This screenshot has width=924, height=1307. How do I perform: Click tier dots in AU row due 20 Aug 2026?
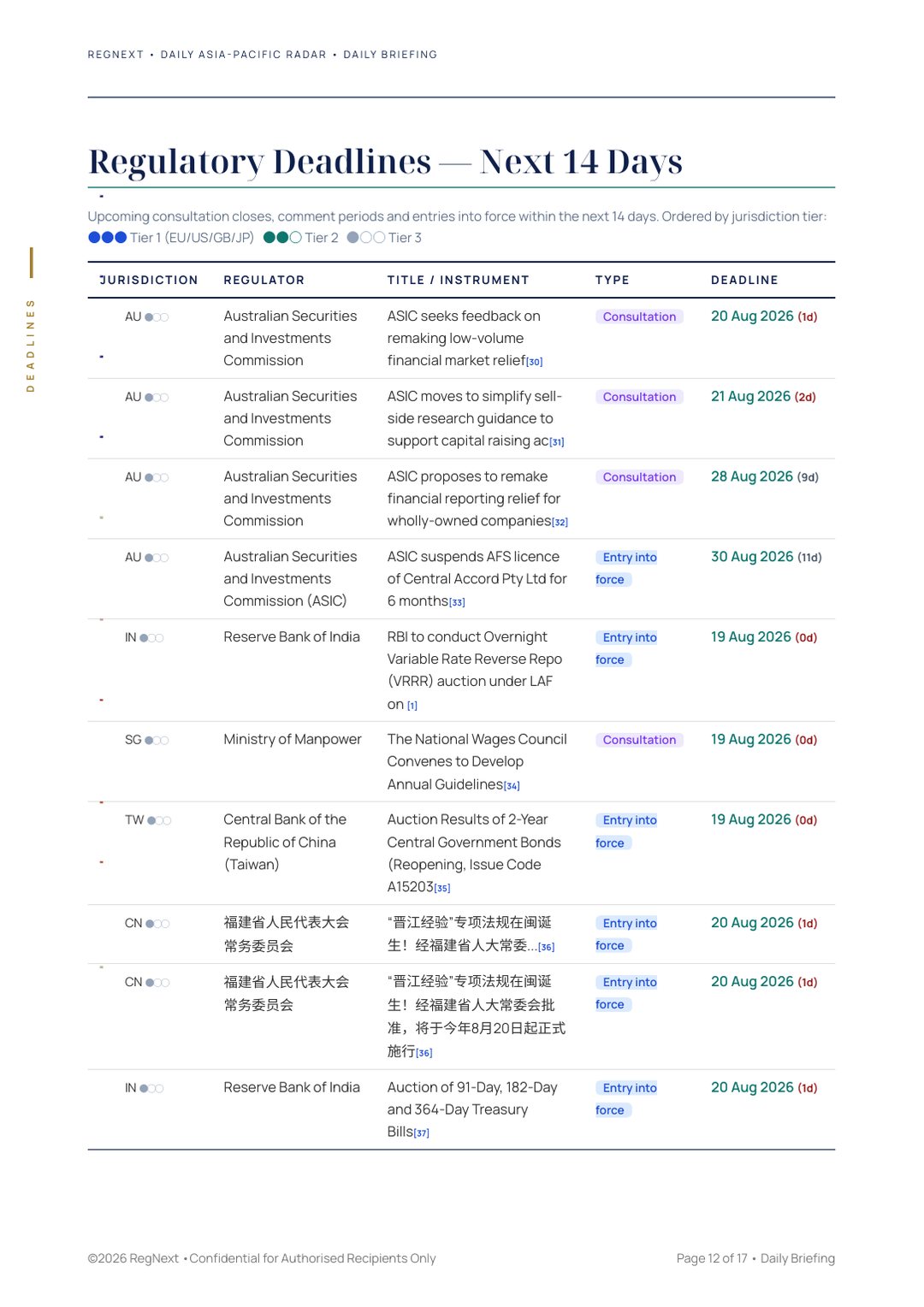click(x=157, y=317)
